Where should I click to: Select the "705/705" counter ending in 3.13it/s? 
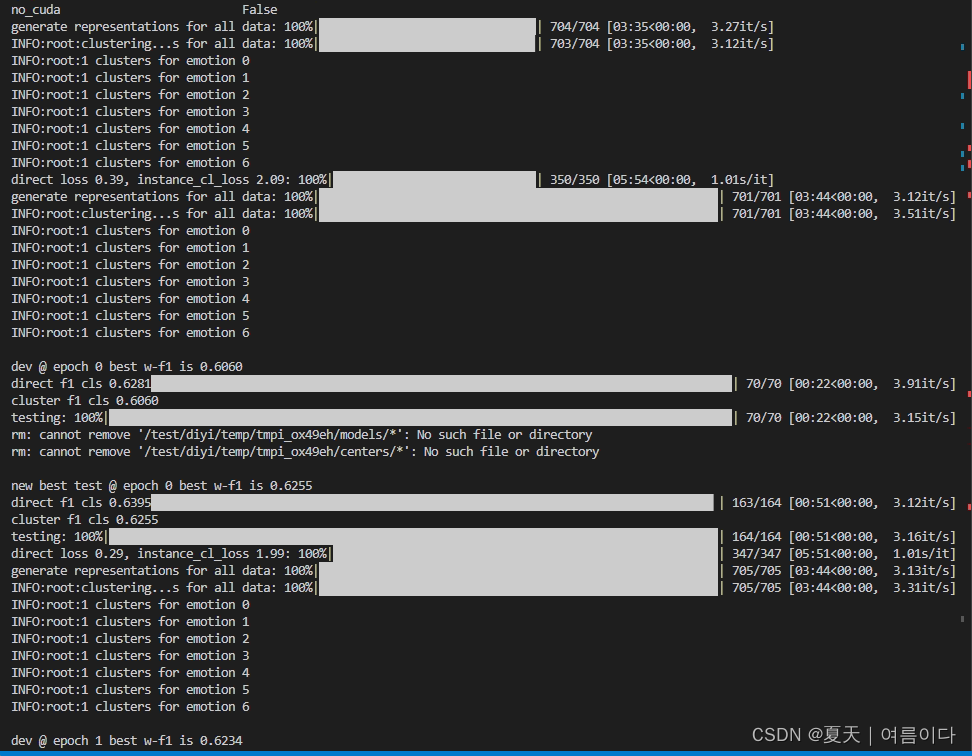(844, 571)
